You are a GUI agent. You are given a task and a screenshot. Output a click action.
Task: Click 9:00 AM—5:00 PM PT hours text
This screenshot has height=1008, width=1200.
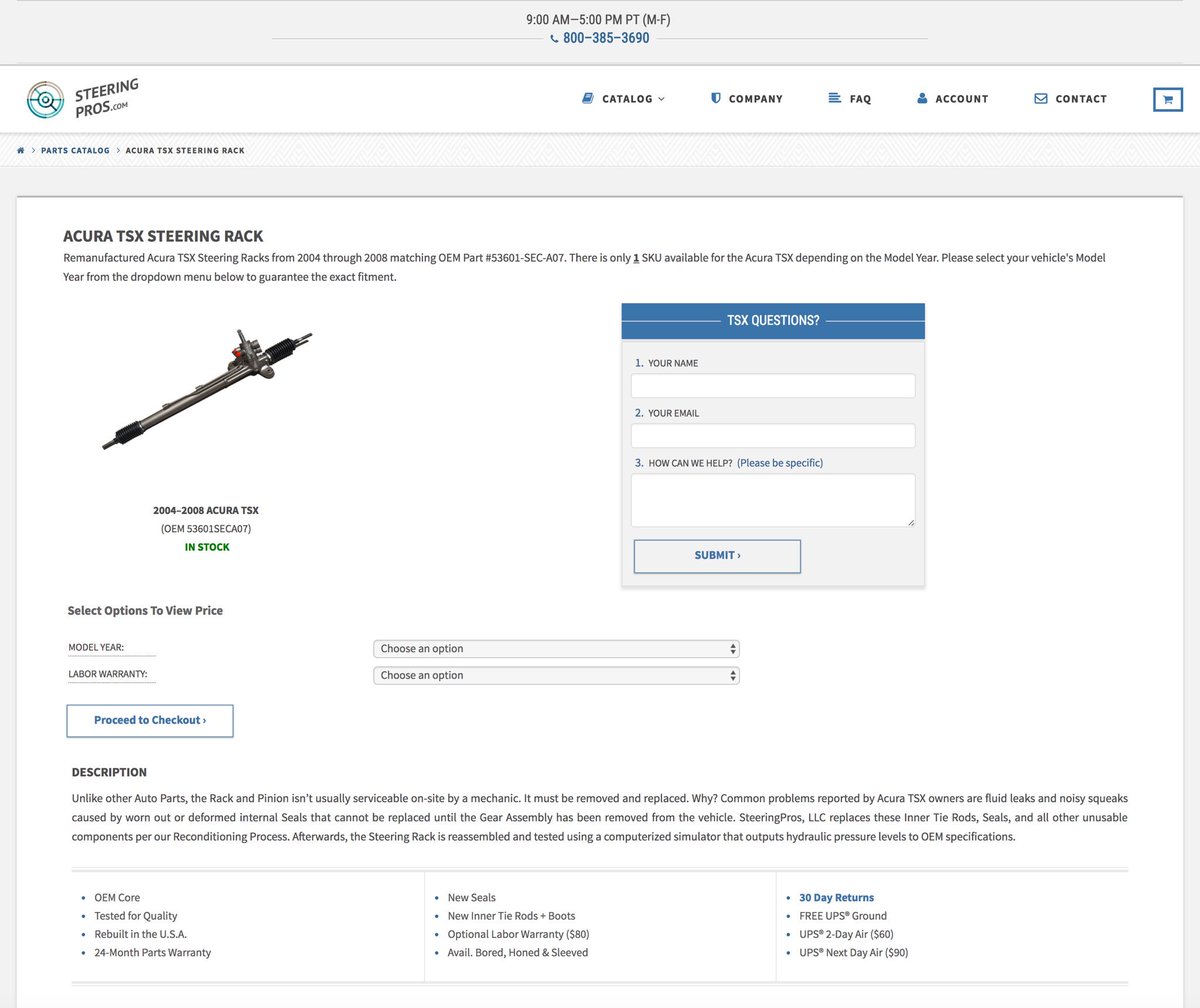click(x=599, y=19)
